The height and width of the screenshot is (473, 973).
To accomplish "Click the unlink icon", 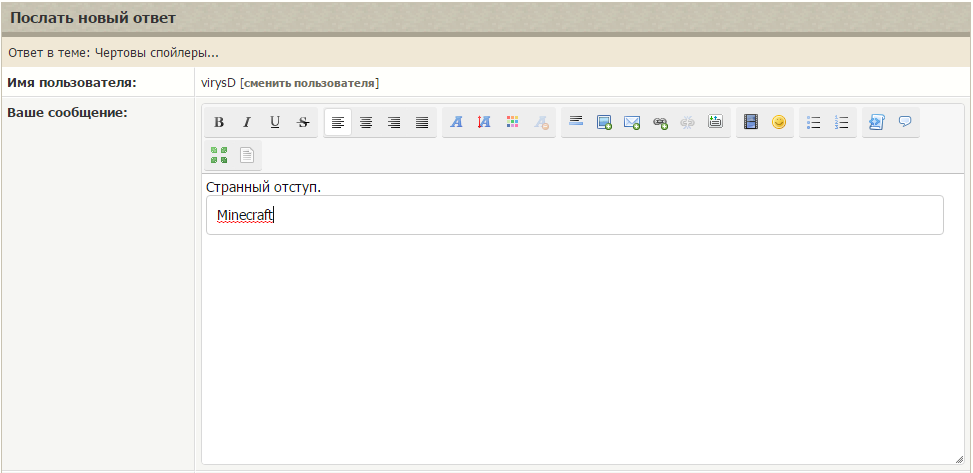I will tap(688, 122).
